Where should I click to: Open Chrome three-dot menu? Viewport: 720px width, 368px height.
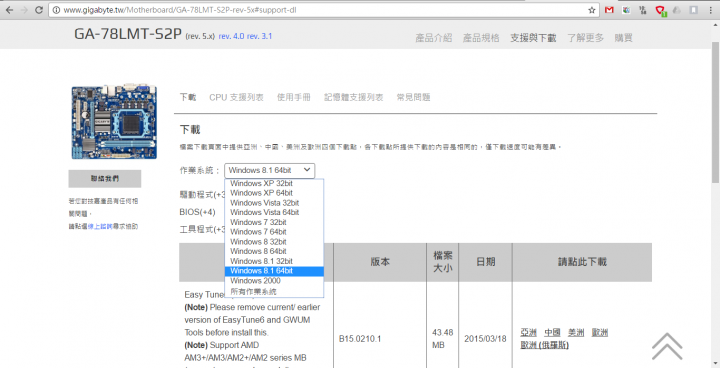711,10
